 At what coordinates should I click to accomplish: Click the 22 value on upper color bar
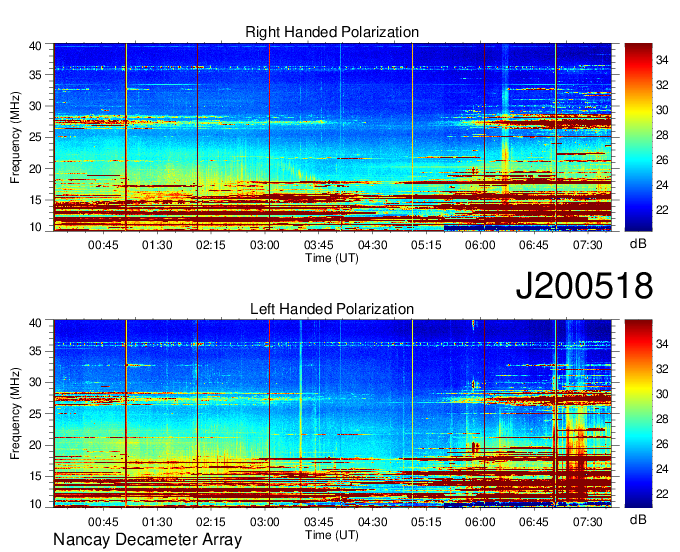click(x=662, y=210)
